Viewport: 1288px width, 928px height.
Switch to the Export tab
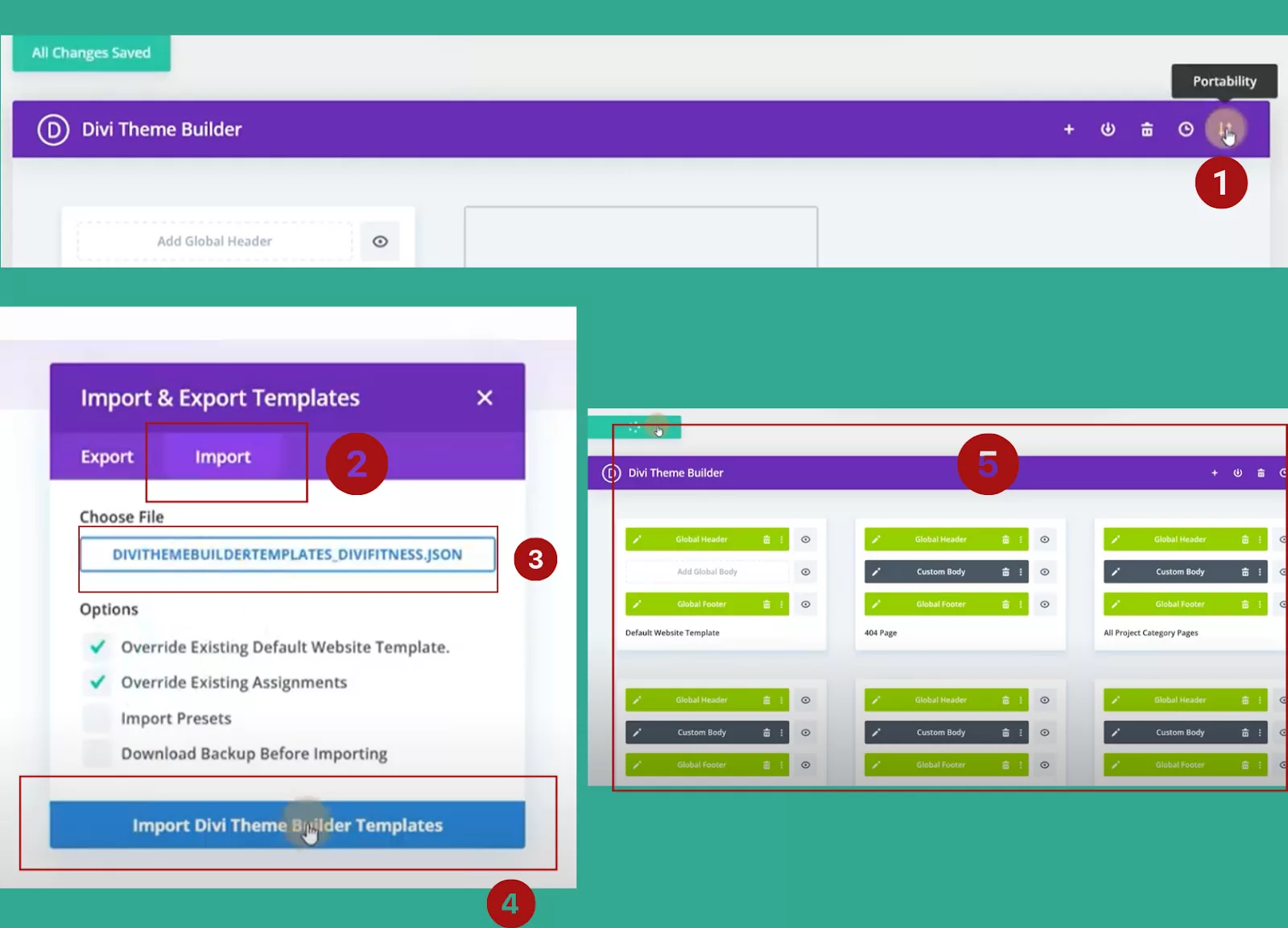(107, 456)
